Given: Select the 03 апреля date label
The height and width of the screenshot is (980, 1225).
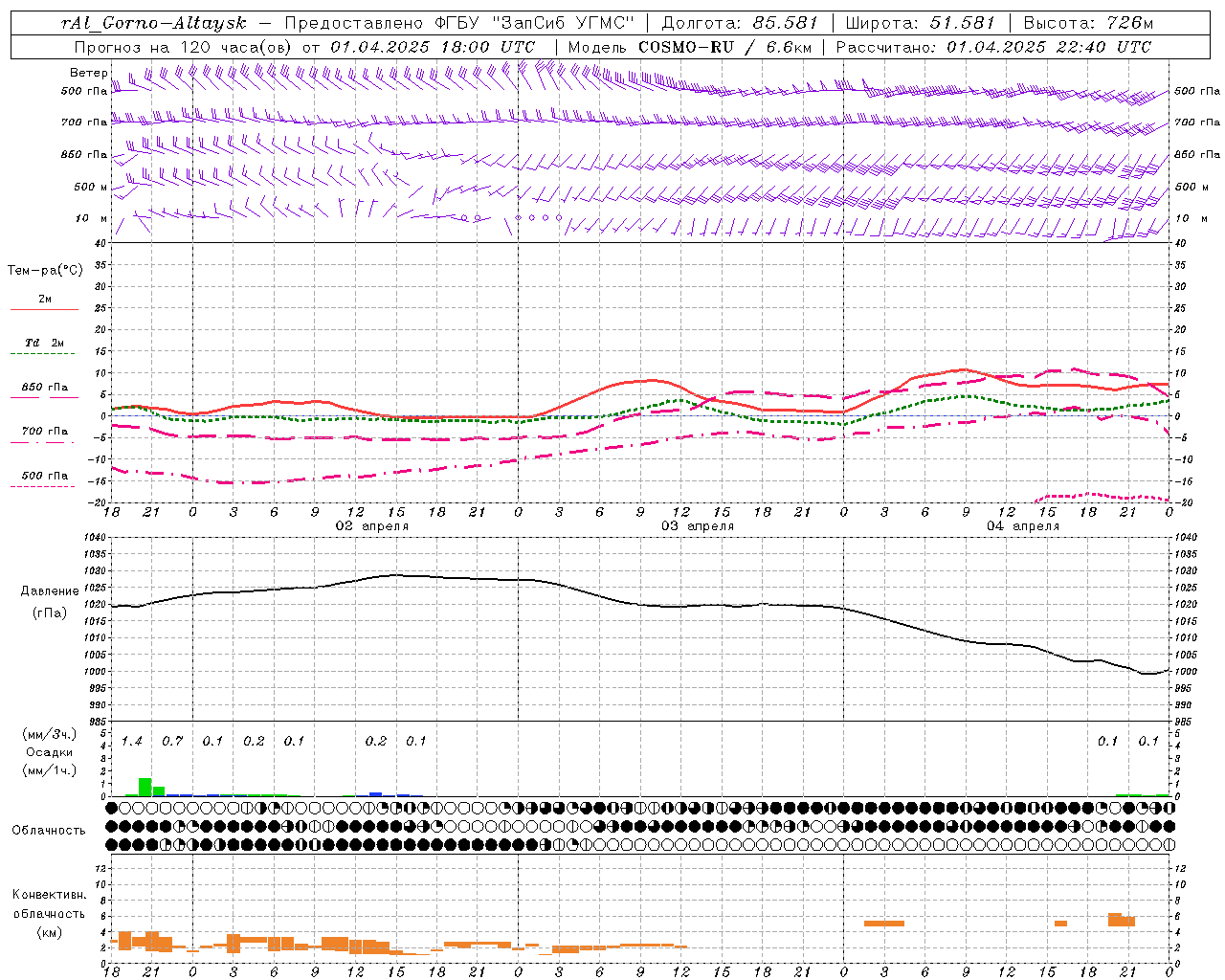Looking at the screenshot, I should click(698, 526).
